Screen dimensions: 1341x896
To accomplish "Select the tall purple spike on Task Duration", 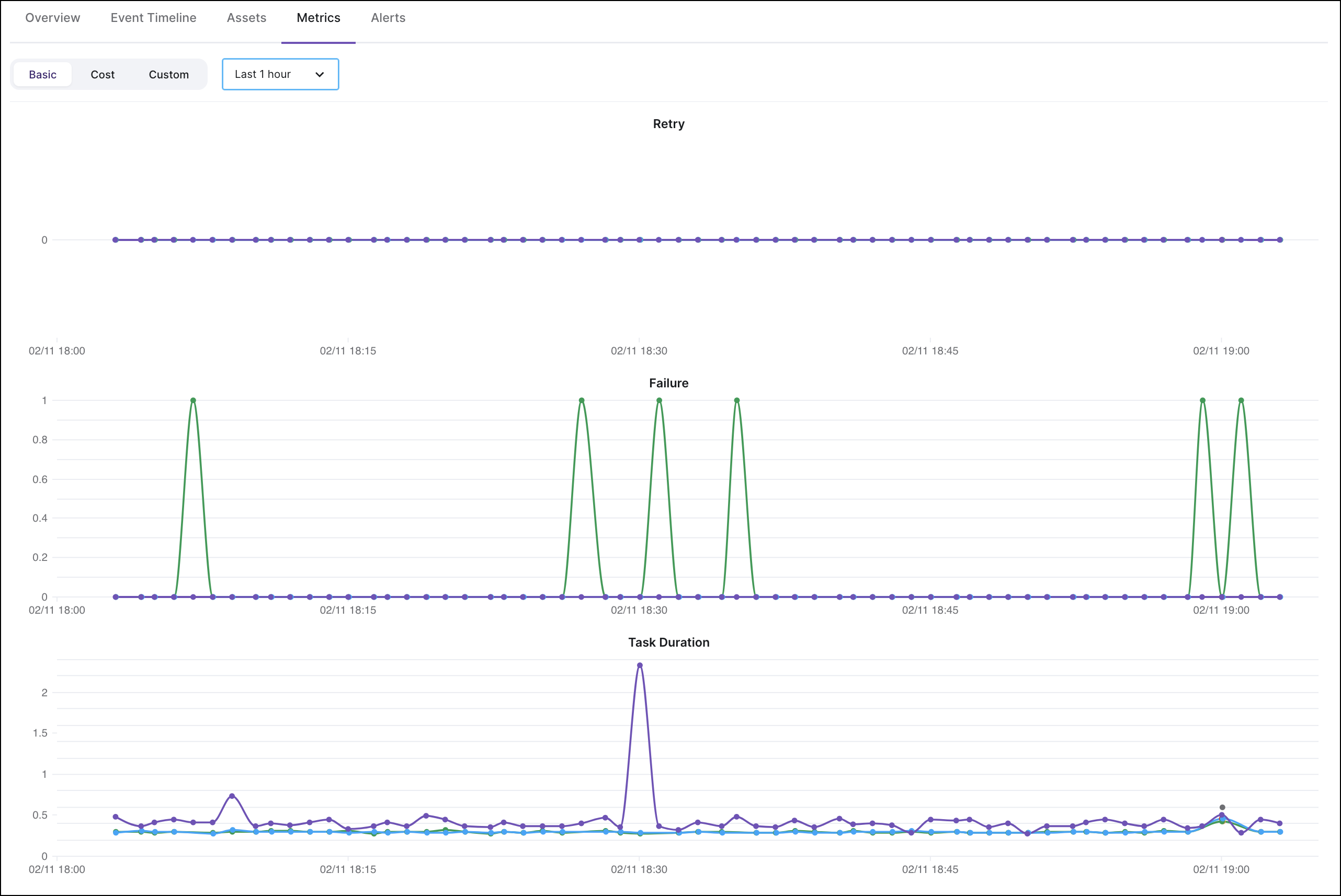I will (639, 665).
